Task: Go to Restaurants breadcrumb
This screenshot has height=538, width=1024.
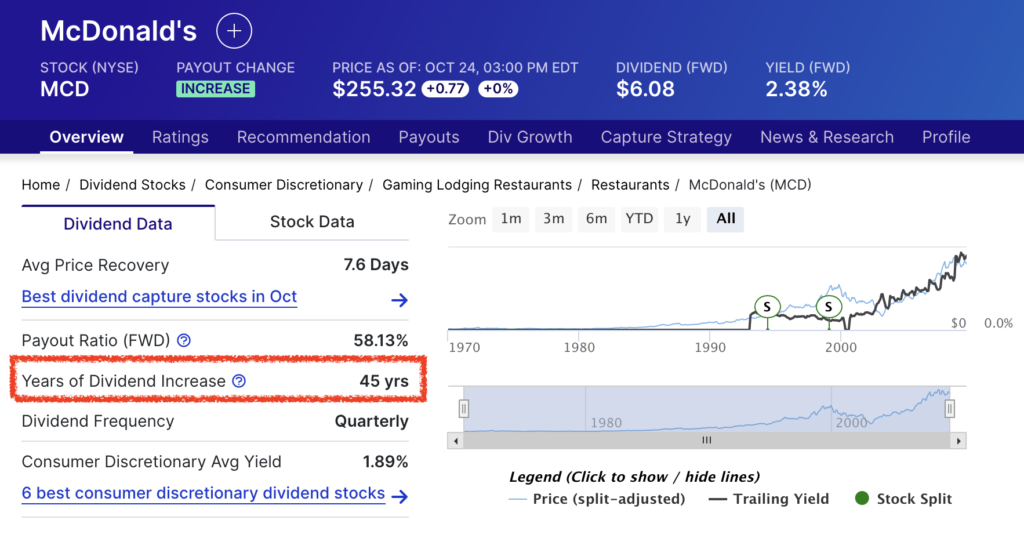Action: (630, 185)
